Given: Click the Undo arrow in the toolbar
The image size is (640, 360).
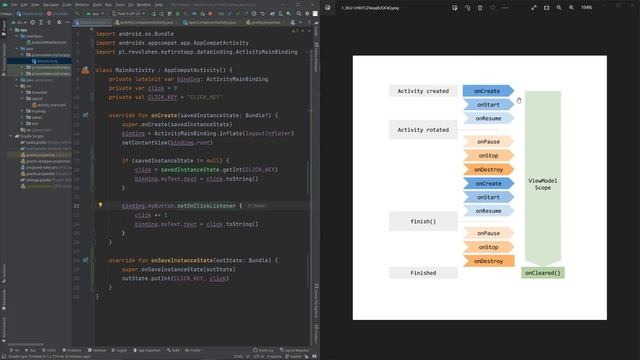Looking at the screenshot, I should click(262, 13).
